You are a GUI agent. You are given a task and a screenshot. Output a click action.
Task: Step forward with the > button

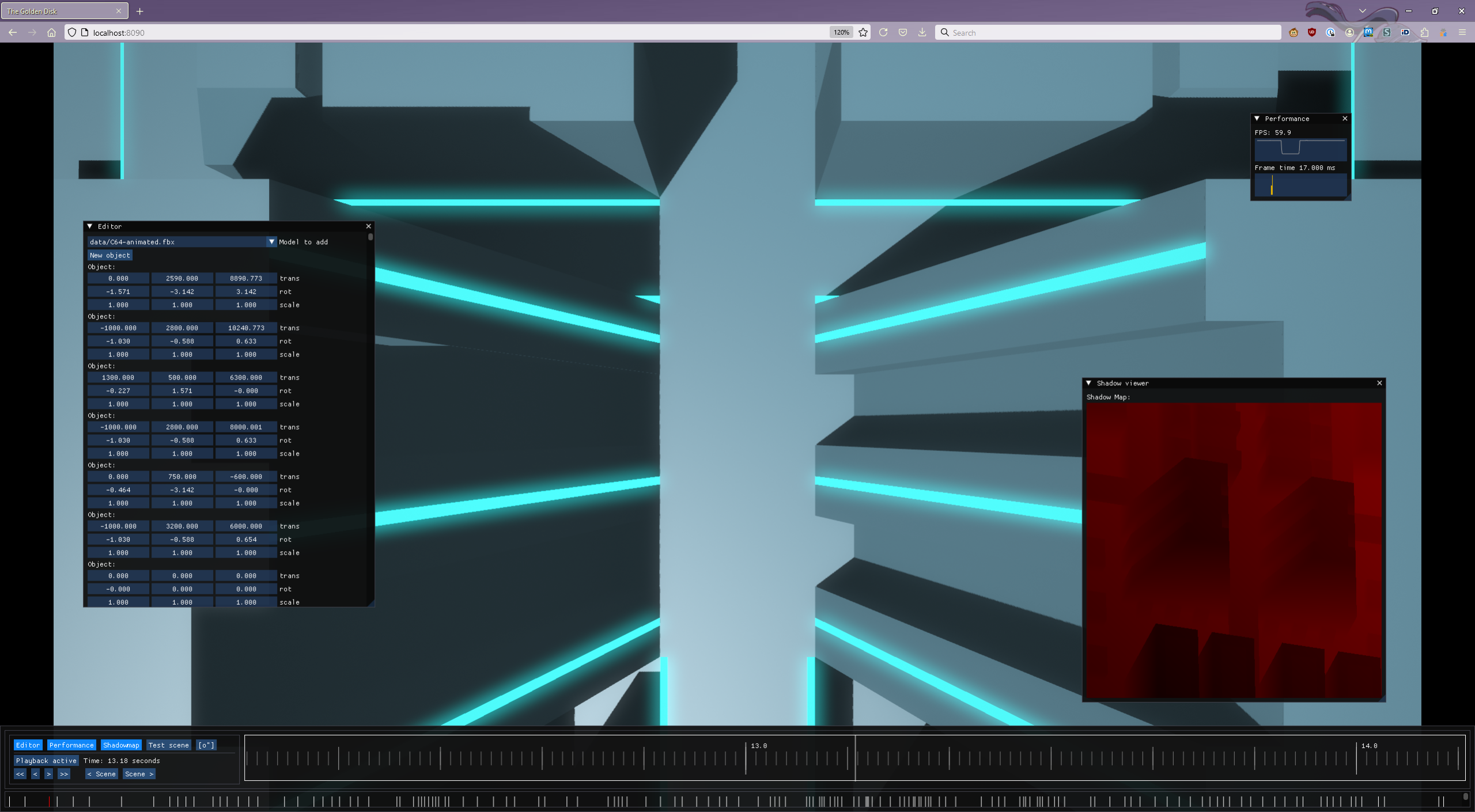pos(49,774)
